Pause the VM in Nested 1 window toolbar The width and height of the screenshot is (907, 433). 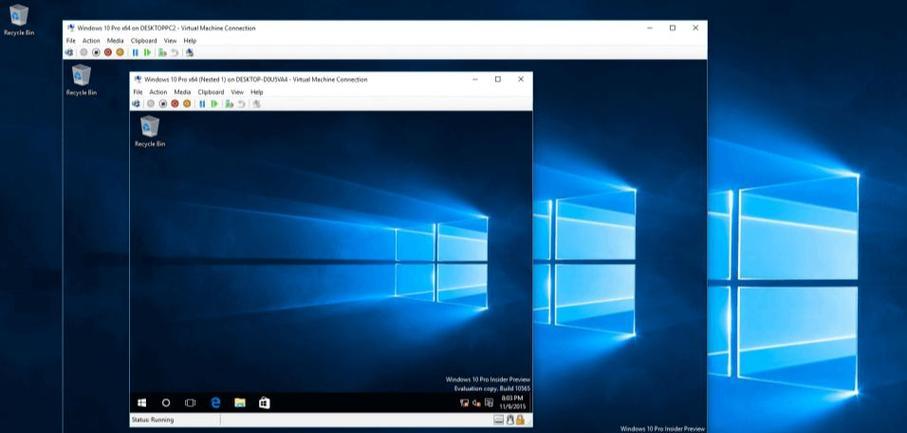(202, 103)
